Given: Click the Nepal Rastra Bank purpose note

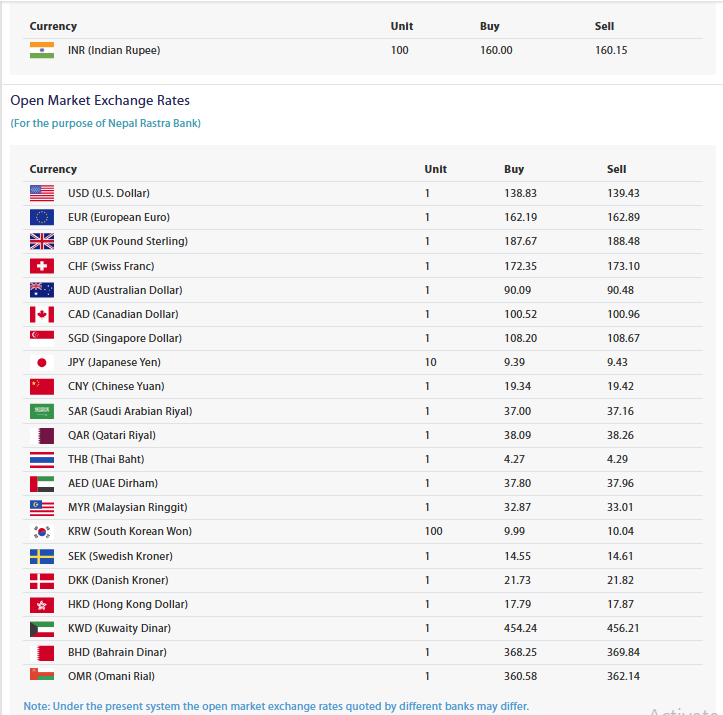Looking at the screenshot, I should (x=106, y=124).
